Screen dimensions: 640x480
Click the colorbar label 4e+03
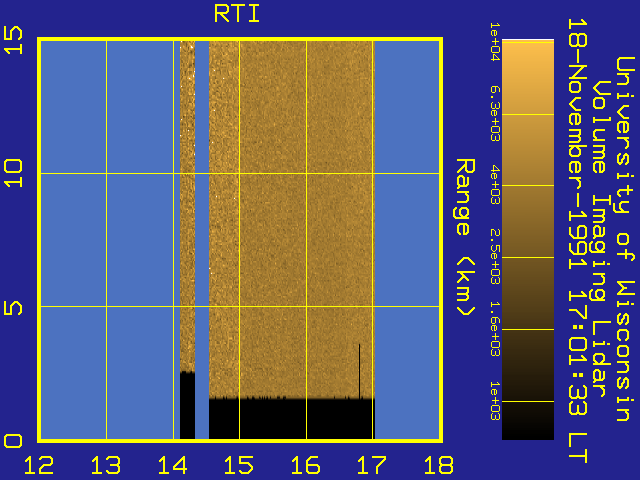pyautogui.click(x=495, y=184)
